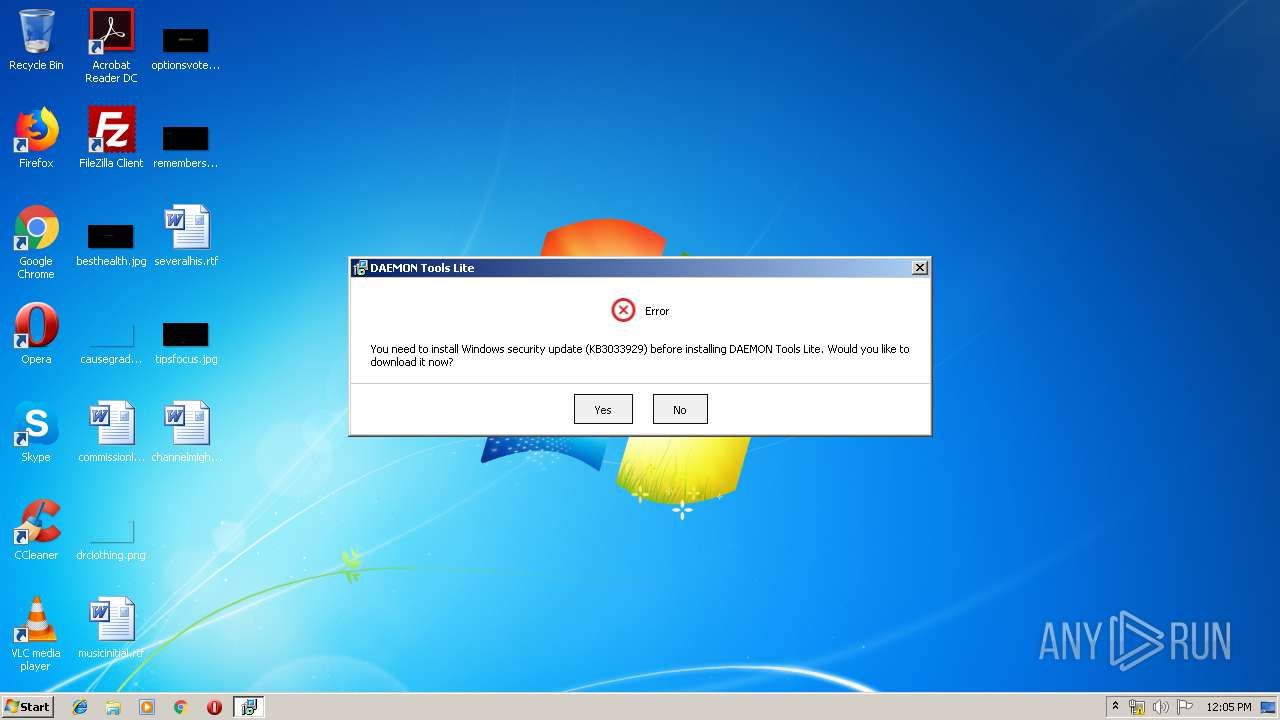Open the Start menu
The image size is (1280, 720).
pyautogui.click(x=28, y=706)
